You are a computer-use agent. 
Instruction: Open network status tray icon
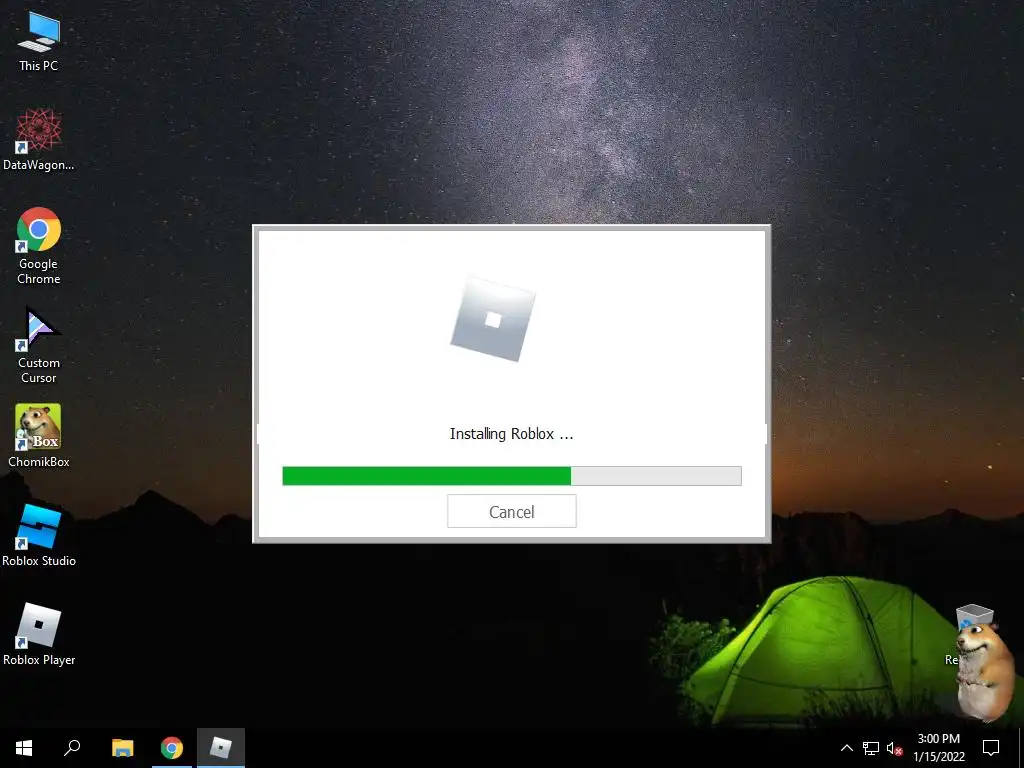[871, 748]
